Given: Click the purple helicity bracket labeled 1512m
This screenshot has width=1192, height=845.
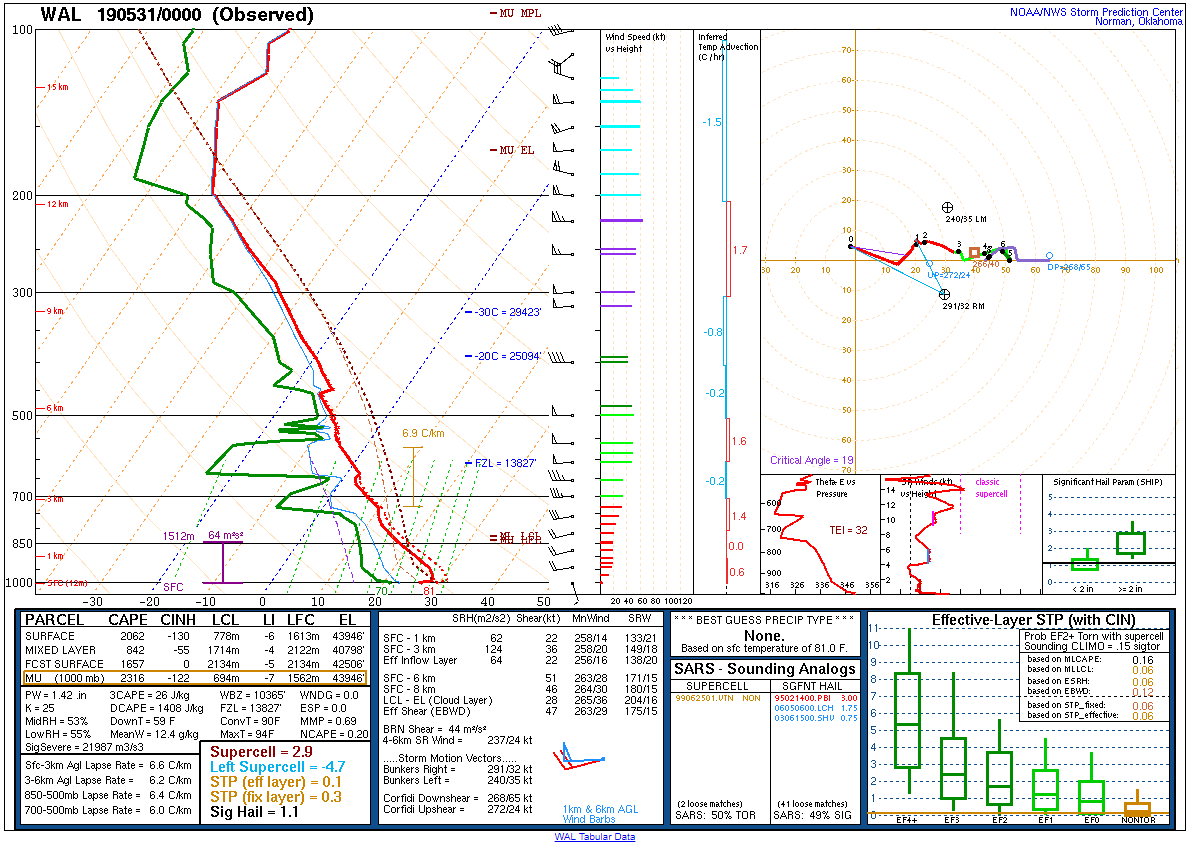Looking at the screenshot, I should tap(222, 562).
